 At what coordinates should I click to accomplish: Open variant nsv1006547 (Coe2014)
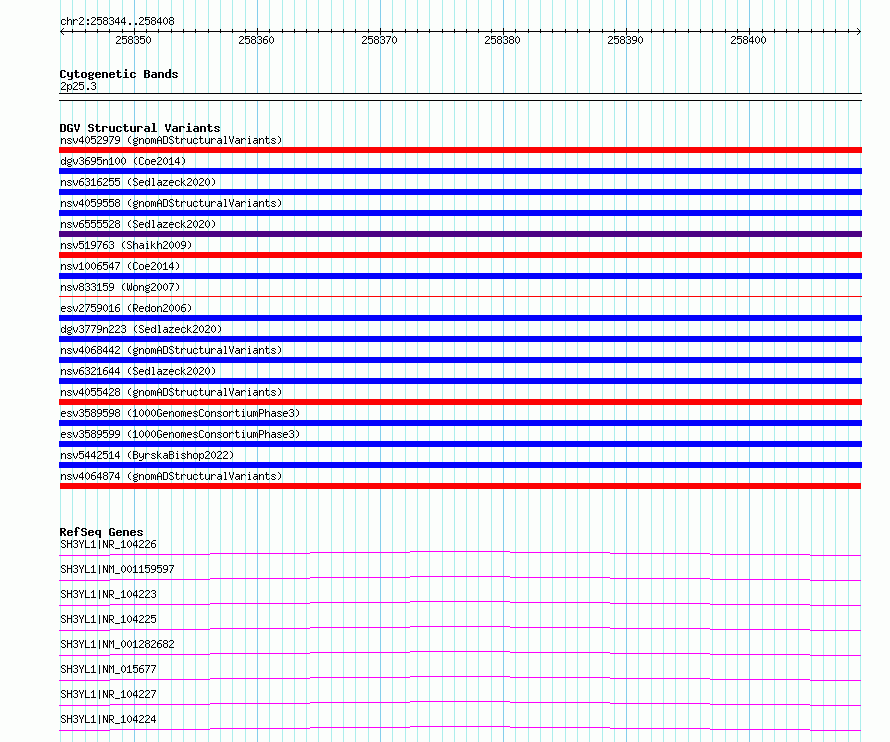(x=120, y=266)
